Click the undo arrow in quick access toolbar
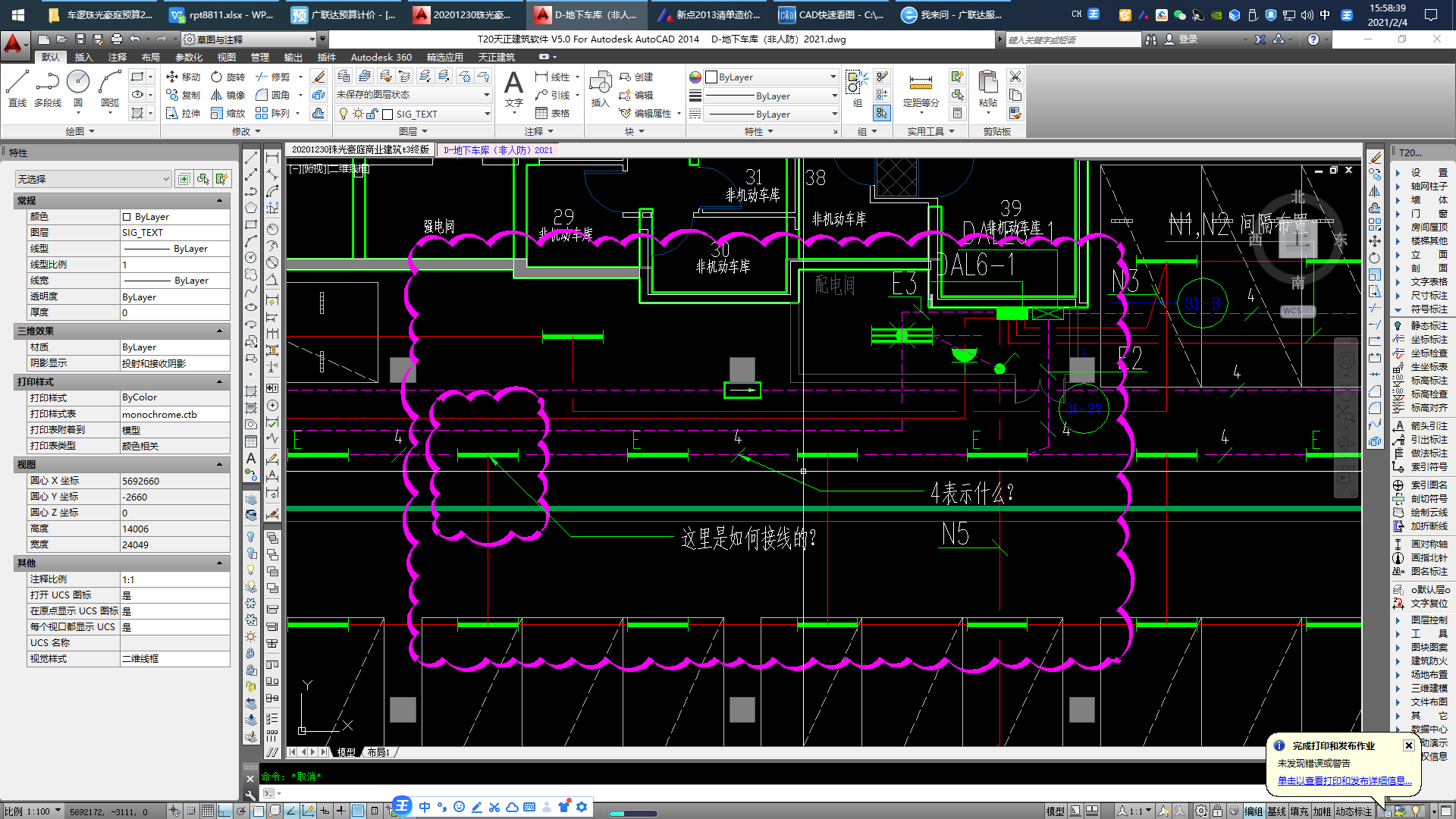Viewport: 1456px width, 819px height. pos(134,39)
